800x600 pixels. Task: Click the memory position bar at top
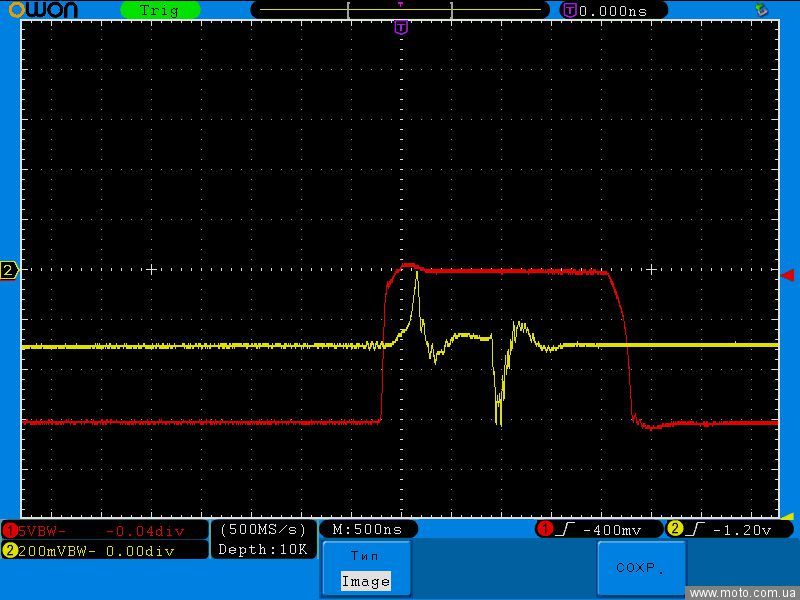[x=400, y=10]
